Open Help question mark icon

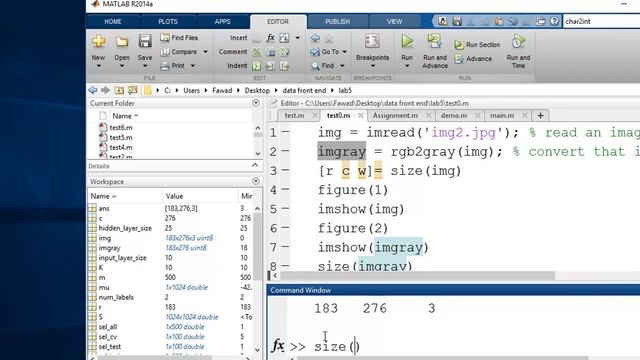(x=554, y=21)
